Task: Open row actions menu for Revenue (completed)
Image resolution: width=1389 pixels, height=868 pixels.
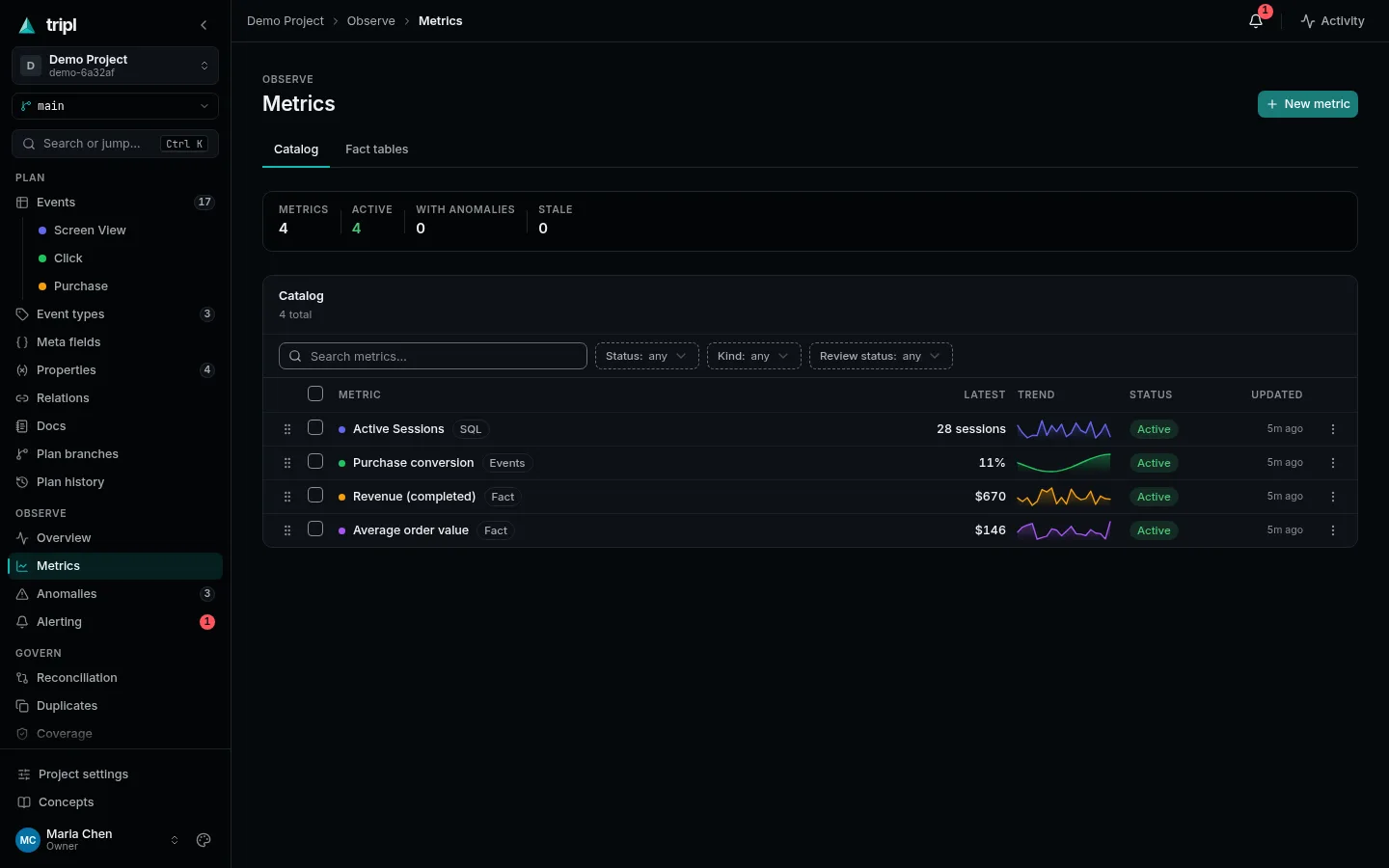Action: coord(1333,497)
